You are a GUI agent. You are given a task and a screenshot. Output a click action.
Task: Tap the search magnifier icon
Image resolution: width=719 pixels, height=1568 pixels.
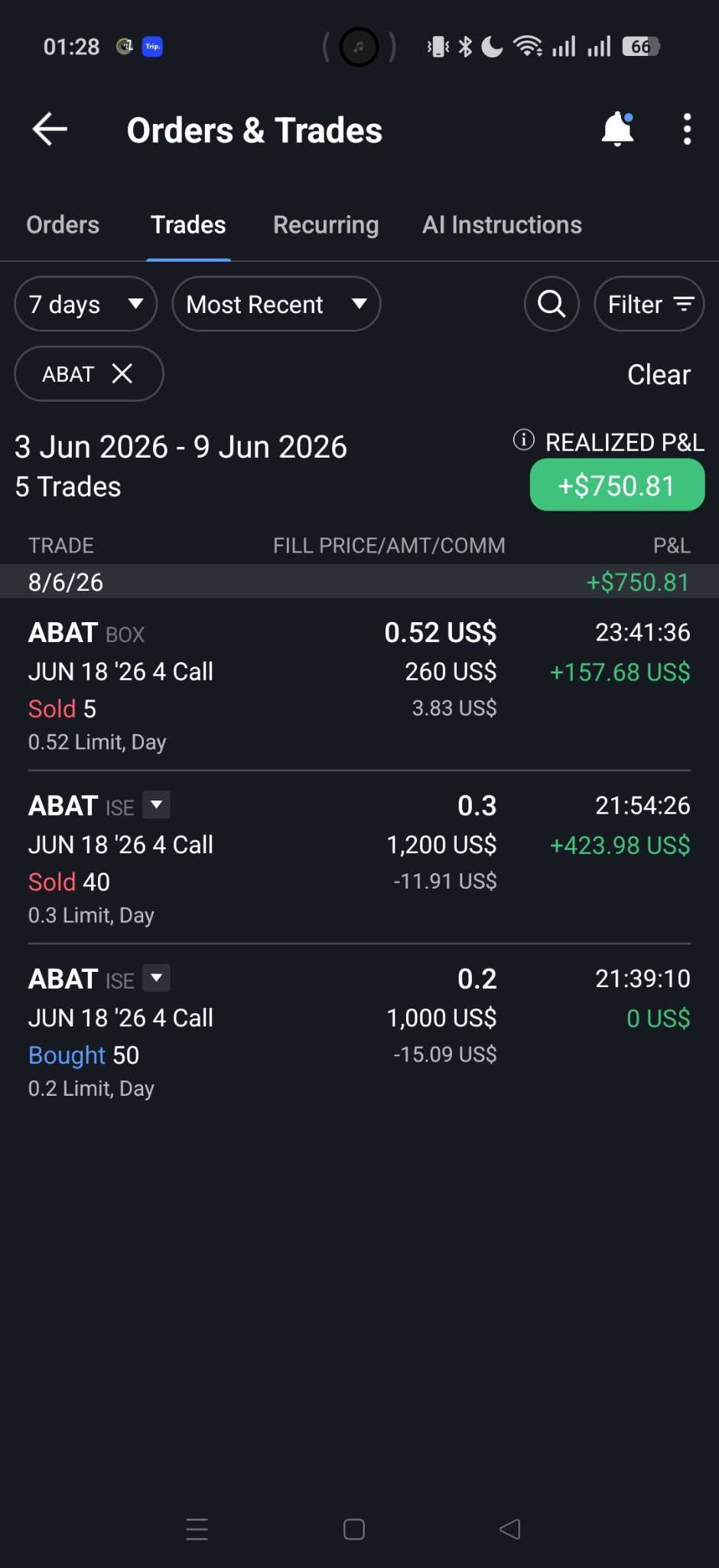tap(551, 304)
